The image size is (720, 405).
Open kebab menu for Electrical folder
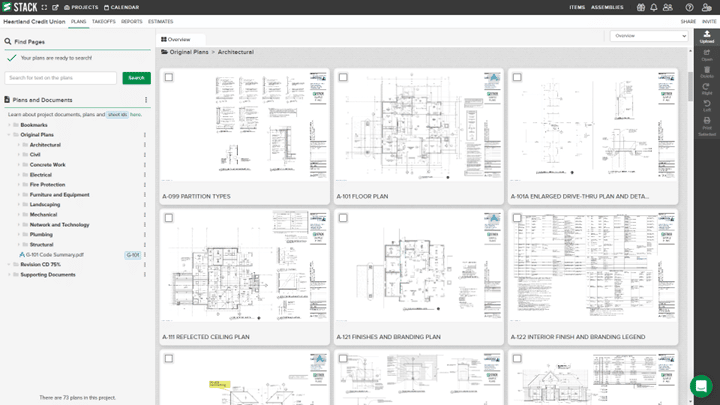click(x=145, y=175)
